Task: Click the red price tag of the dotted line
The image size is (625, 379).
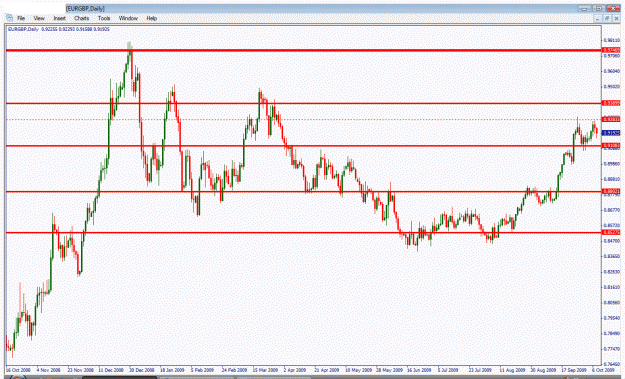Action: click(611, 119)
